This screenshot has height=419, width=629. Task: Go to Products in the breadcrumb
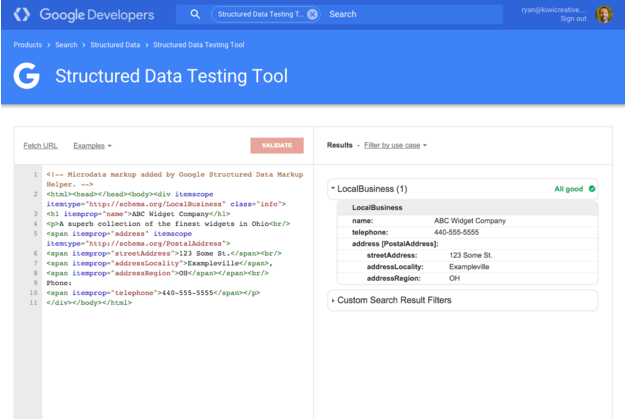pos(28,45)
